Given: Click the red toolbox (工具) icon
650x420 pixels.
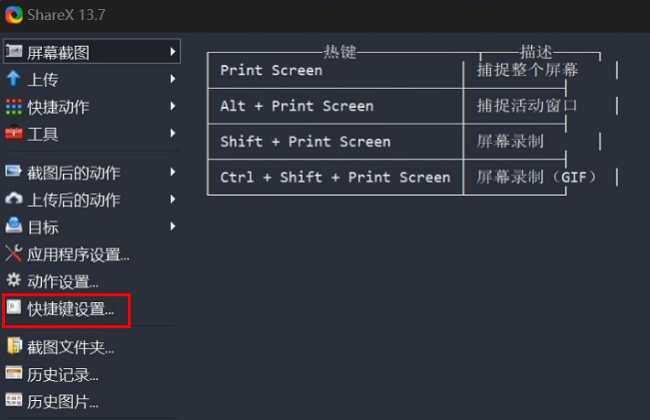Looking at the screenshot, I should click(x=14, y=133).
